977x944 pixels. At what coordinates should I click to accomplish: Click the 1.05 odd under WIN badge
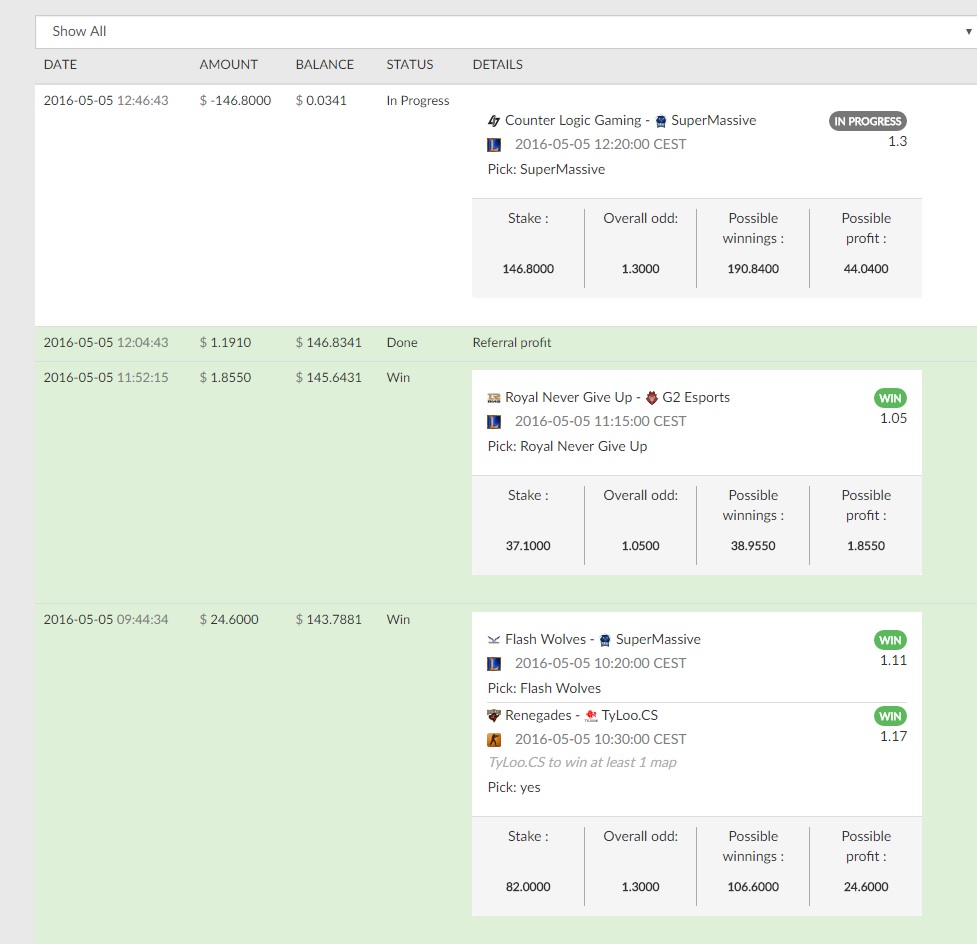point(893,419)
